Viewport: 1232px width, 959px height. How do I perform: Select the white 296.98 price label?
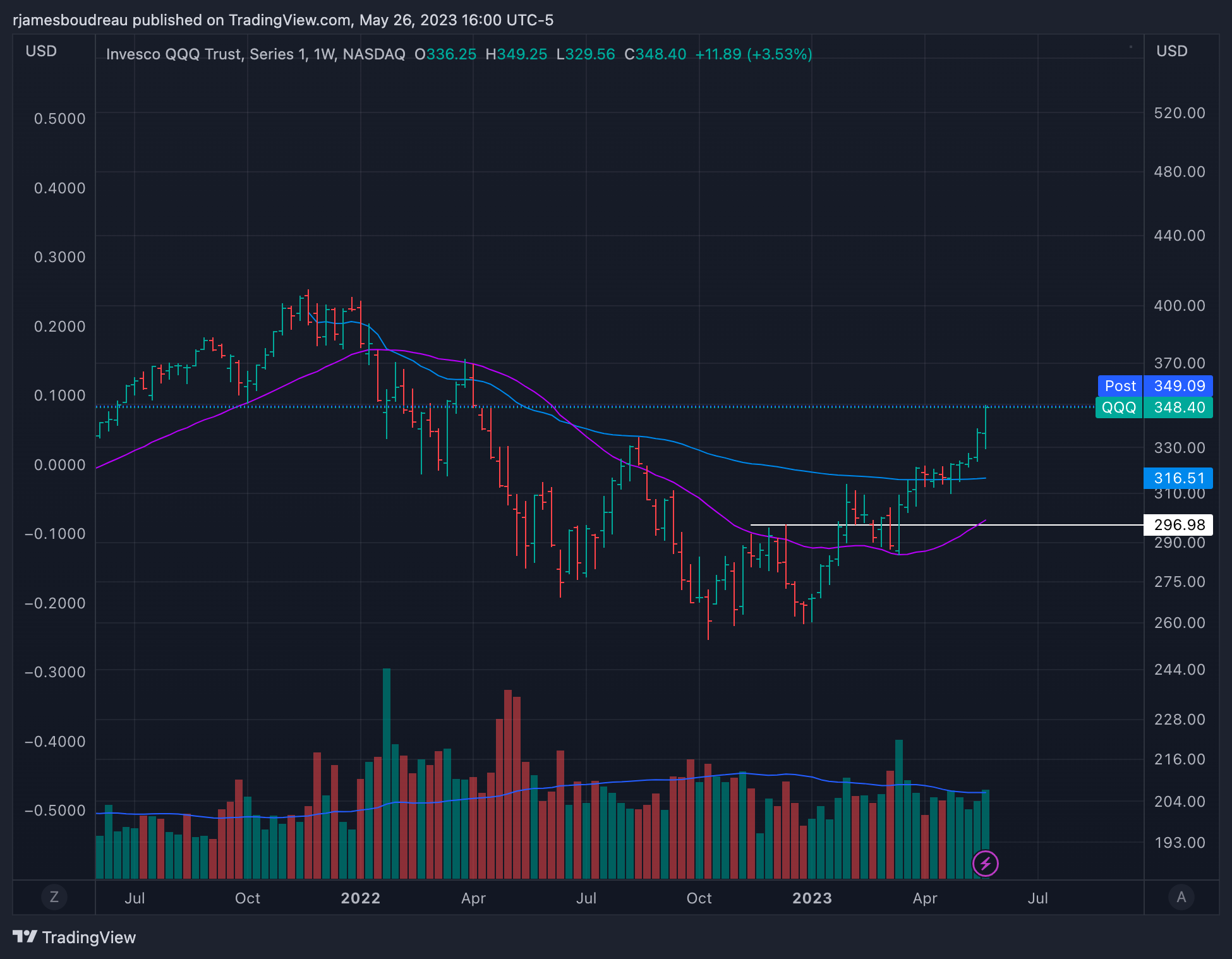click(1178, 524)
